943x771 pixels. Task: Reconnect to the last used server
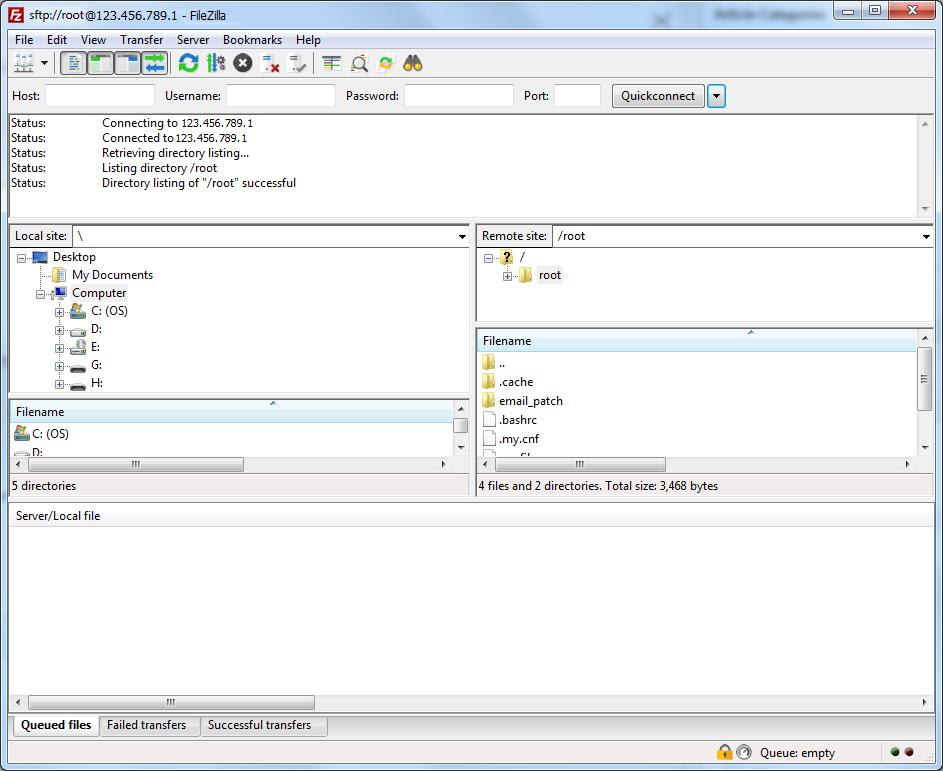[297, 63]
